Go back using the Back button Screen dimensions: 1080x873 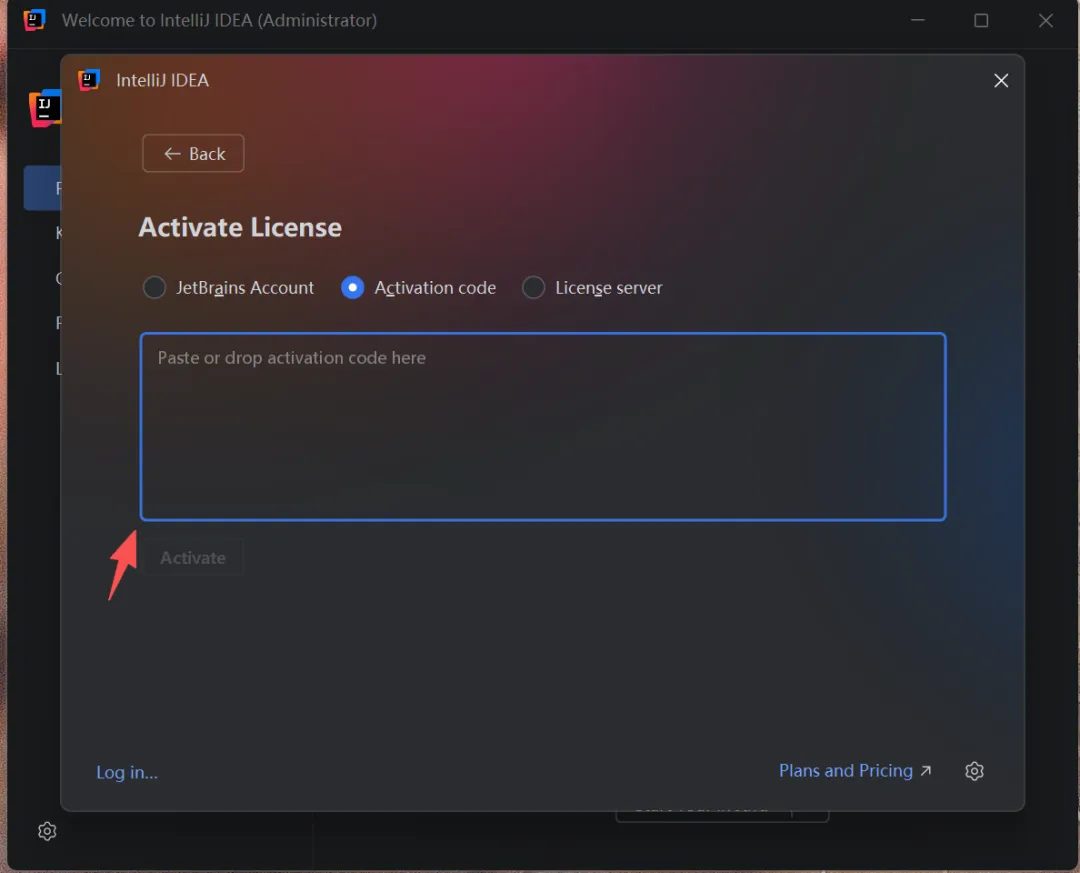click(x=193, y=154)
